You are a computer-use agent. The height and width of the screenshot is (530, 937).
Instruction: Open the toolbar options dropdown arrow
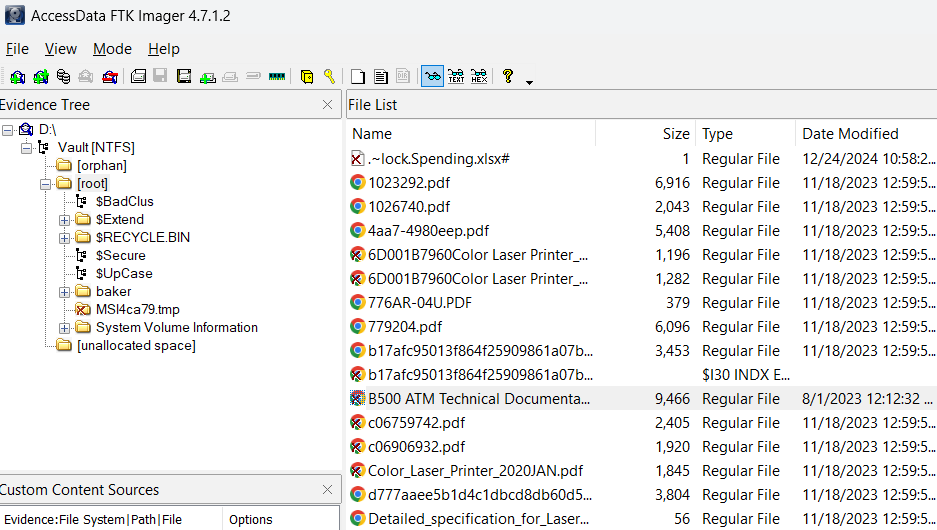pyautogui.click(x=529, y=82)
